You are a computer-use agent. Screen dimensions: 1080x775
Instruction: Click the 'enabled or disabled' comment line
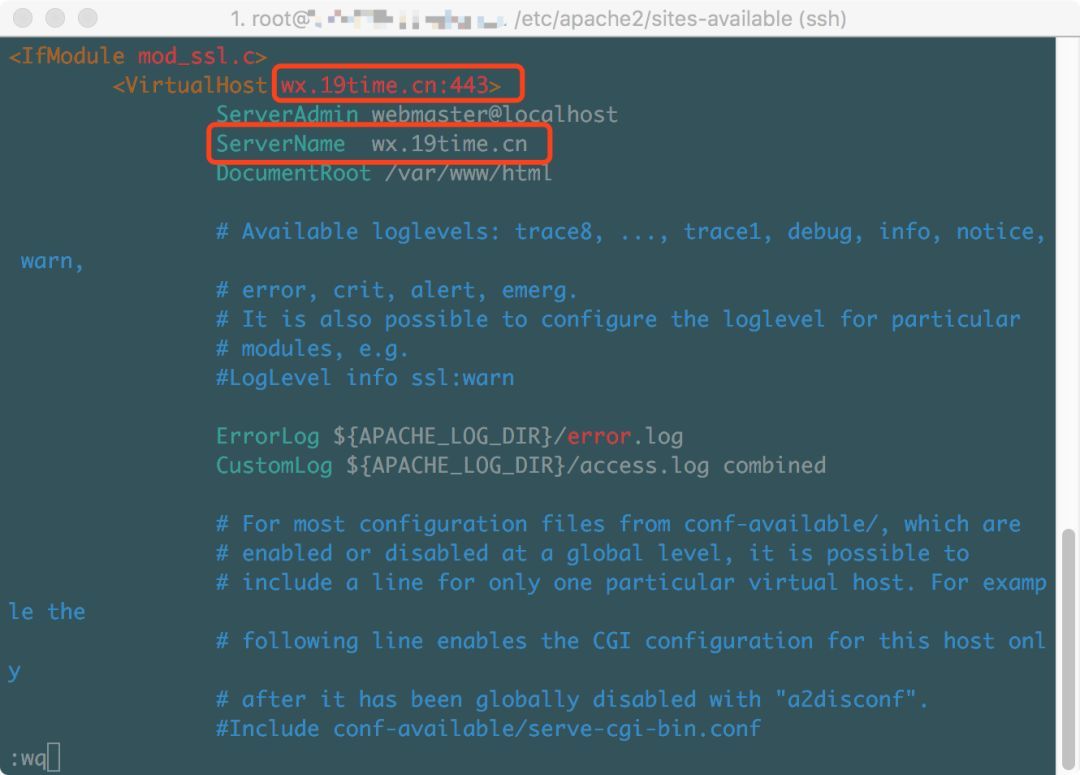592,553
